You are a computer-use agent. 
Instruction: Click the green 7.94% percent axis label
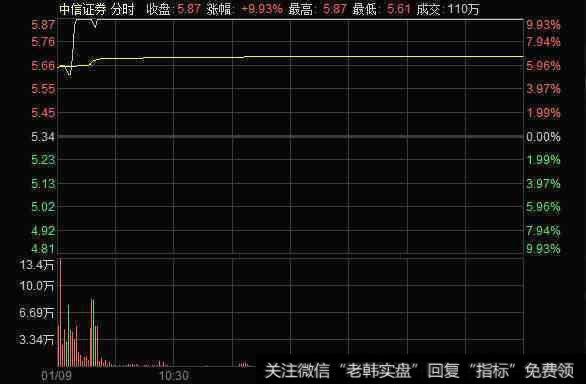[x=543, y=231]
